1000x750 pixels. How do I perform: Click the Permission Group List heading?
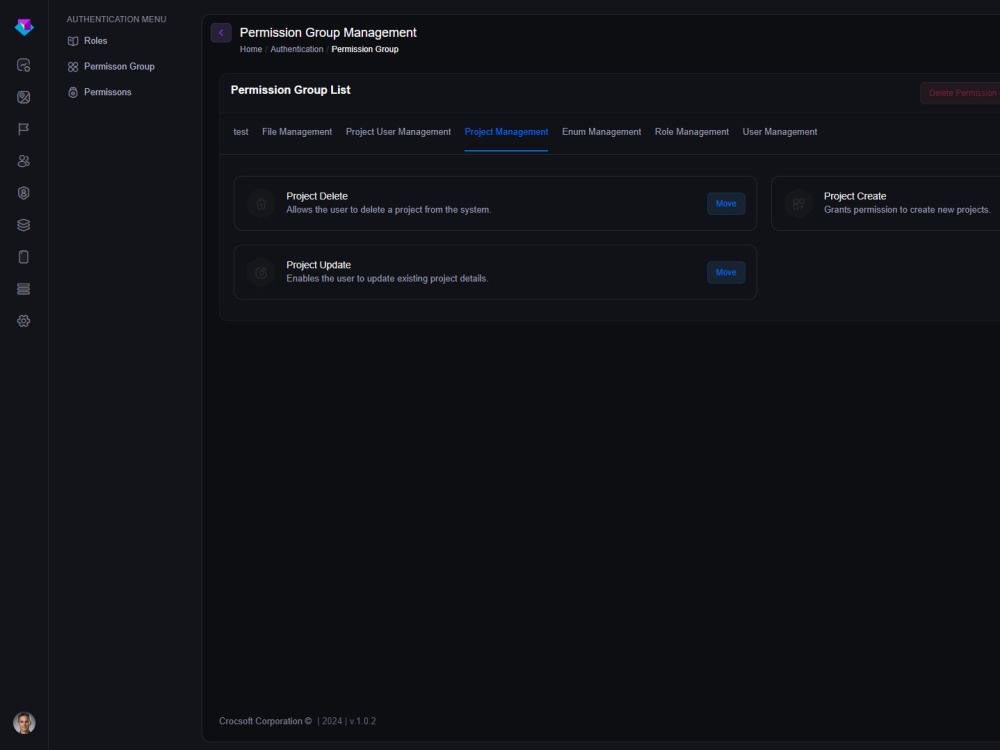click(290, 90)
